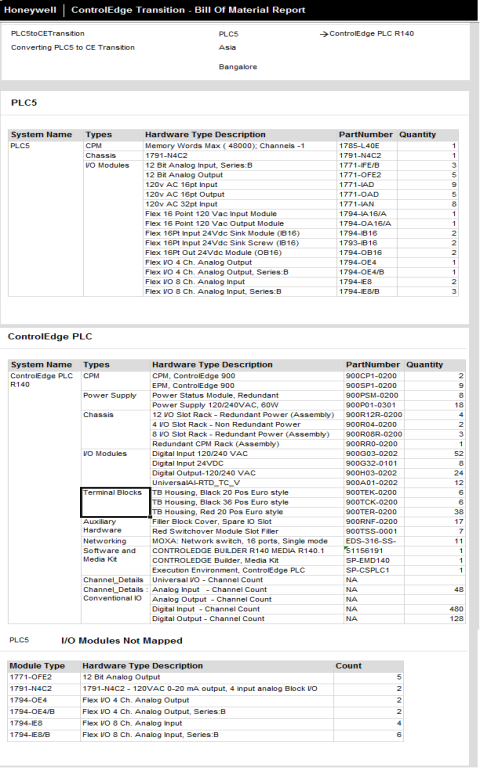Viewport: 480px width, 768px height.
Task: Click the 'Terminal Blocks' type cell
Action: [115, 502]
